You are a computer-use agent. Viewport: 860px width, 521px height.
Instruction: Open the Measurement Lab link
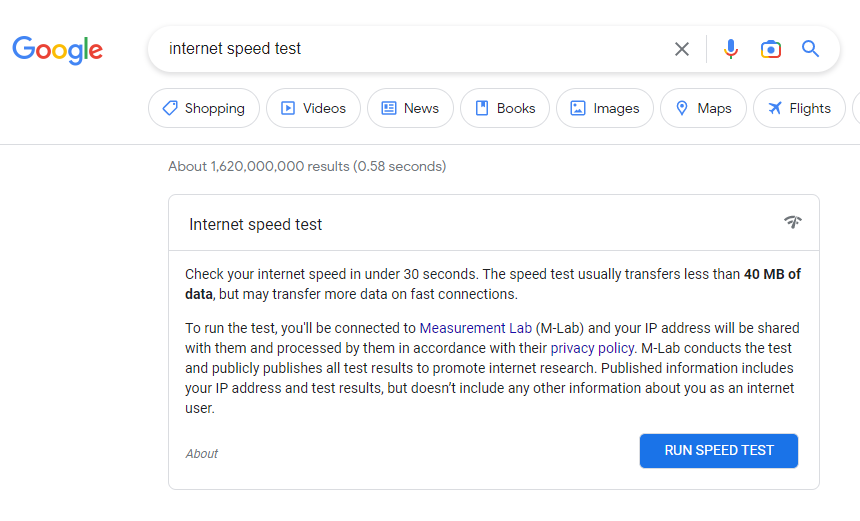click(475, 328)
